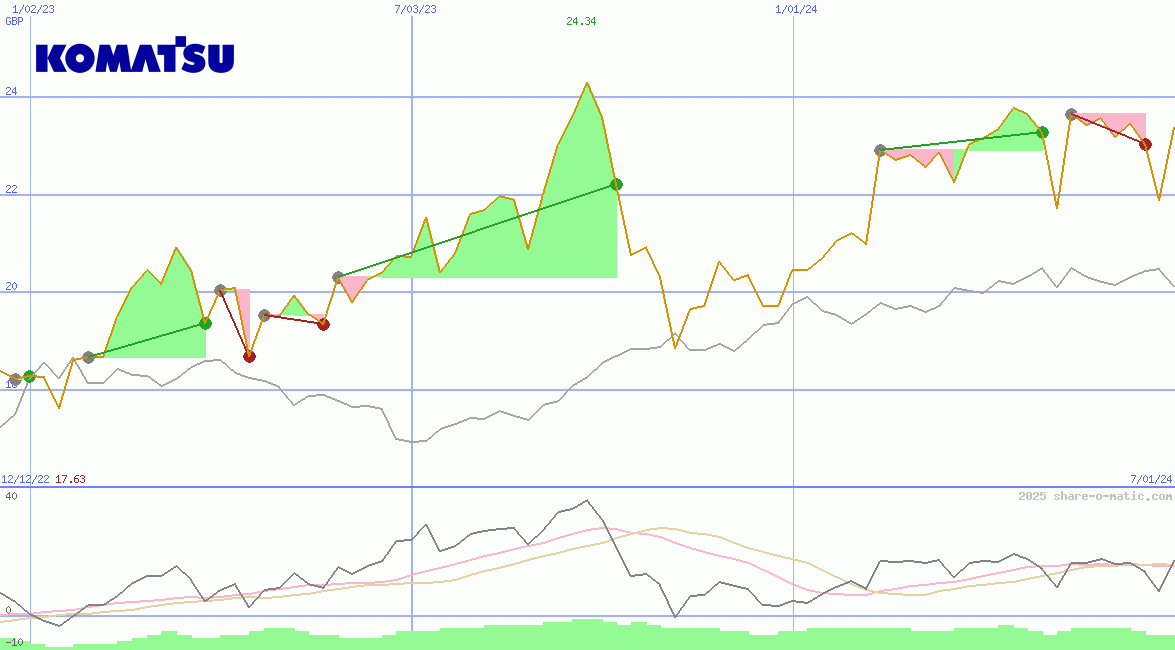Click the 24 price axis label
The width and height of the screenshot is (1175, 650).
[12, 91]
